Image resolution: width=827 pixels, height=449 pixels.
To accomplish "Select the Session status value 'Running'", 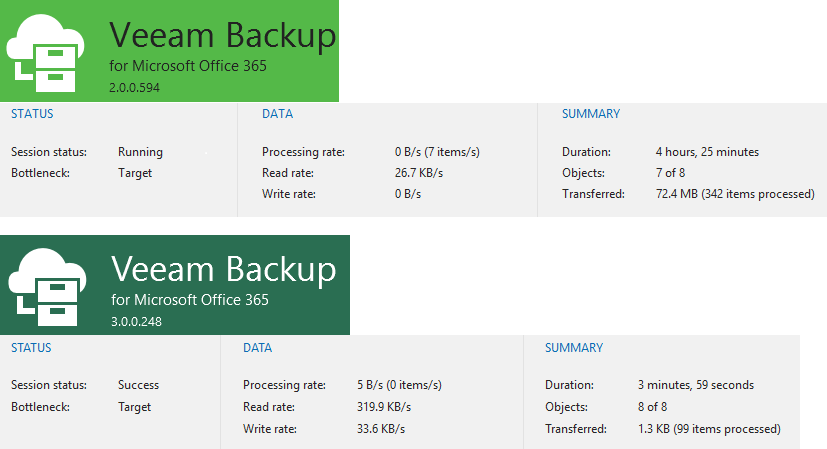I will click(x=140, y=152).
